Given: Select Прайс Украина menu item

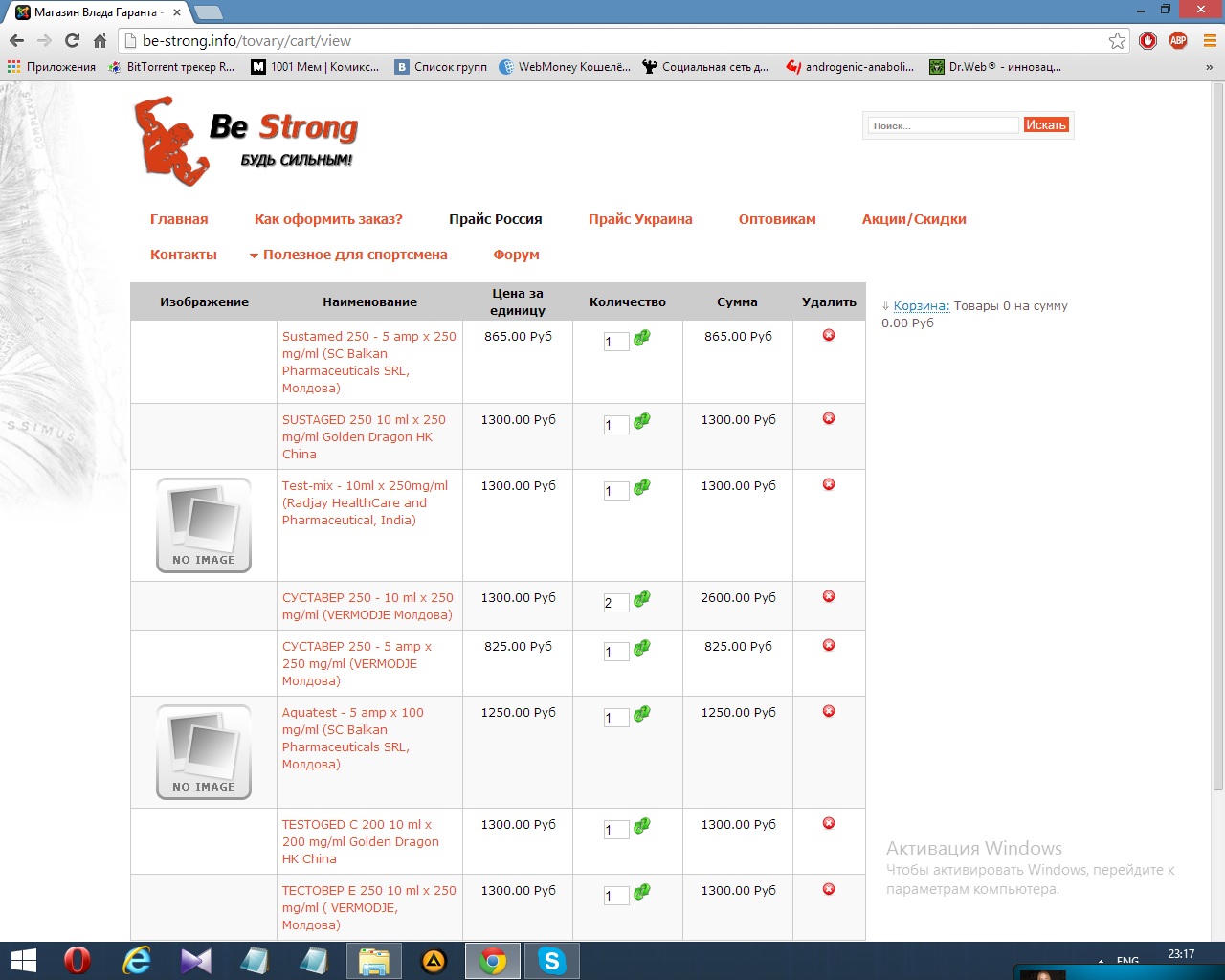Looking at the screenshot, I should (640, 219).
